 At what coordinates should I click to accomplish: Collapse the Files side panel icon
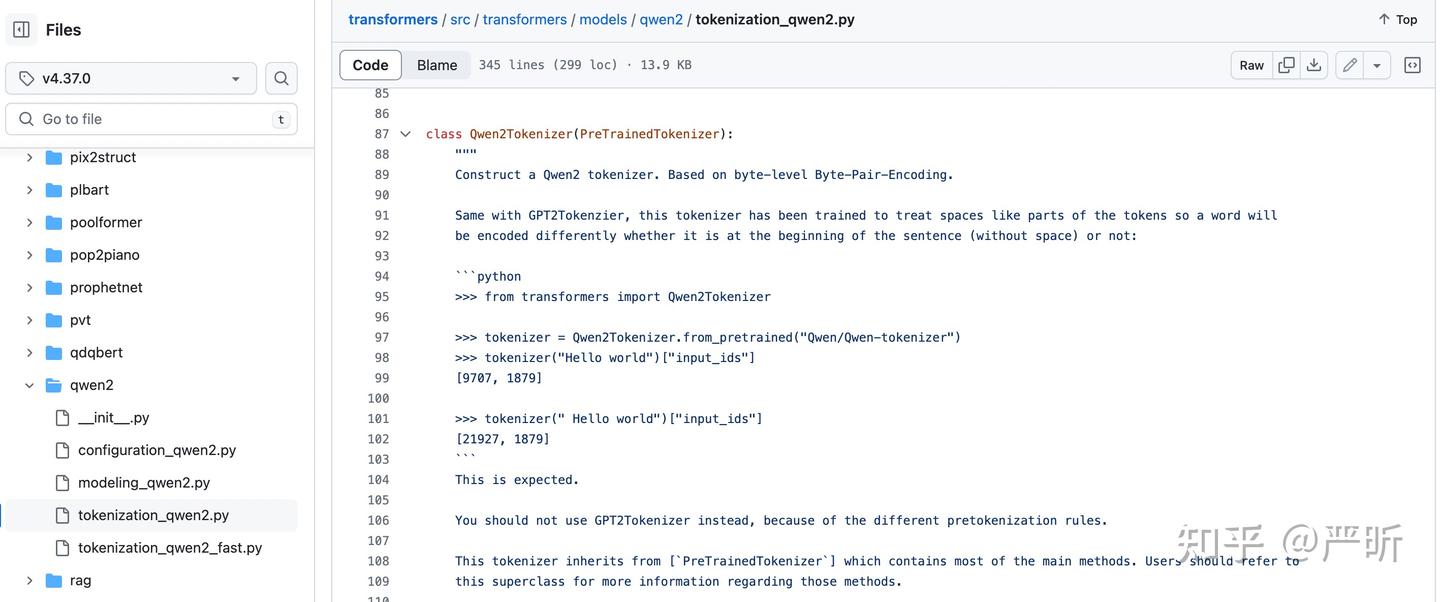(x=21, y=30)
